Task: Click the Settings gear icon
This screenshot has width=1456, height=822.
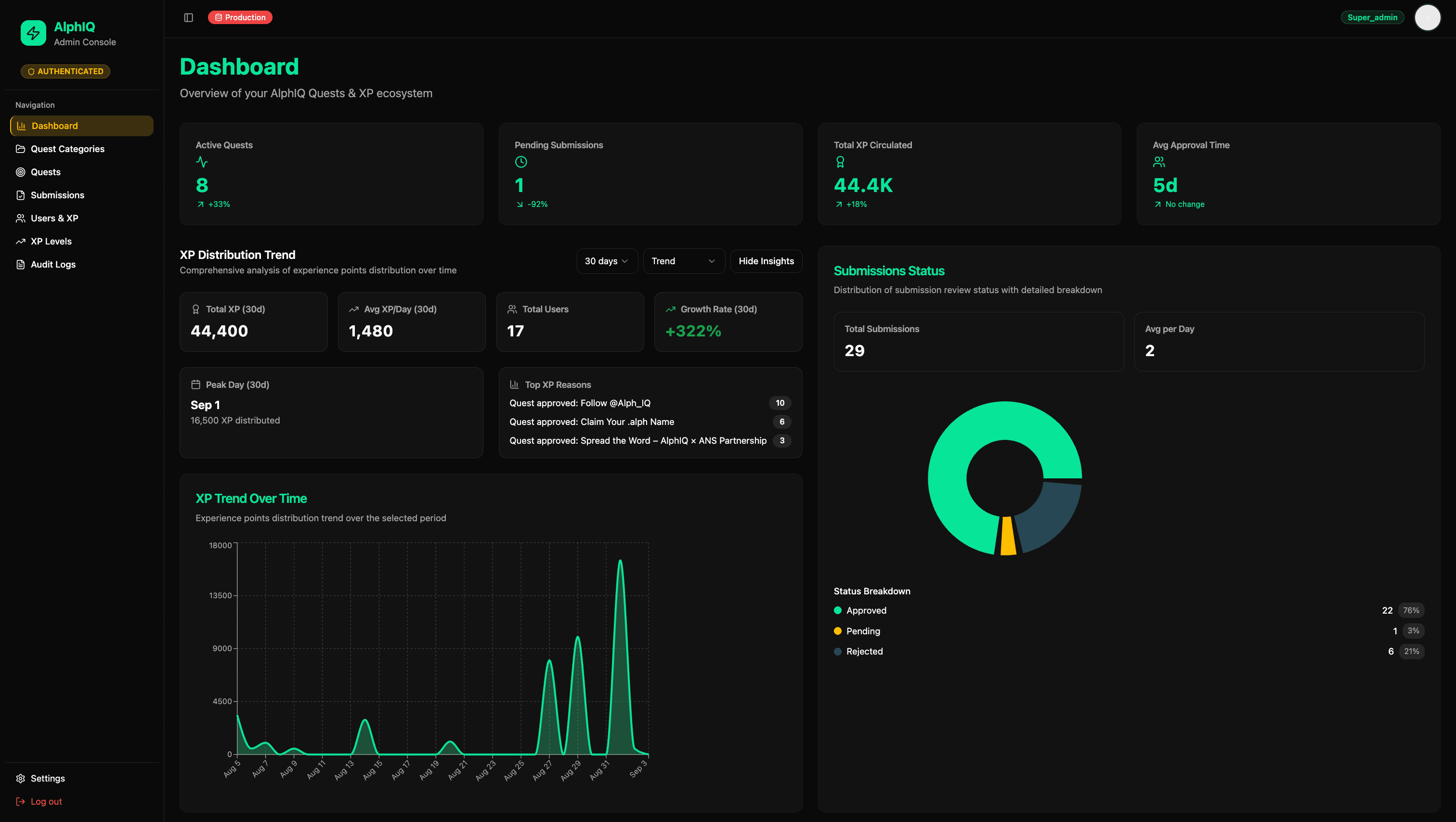Action: coord(20,779)
